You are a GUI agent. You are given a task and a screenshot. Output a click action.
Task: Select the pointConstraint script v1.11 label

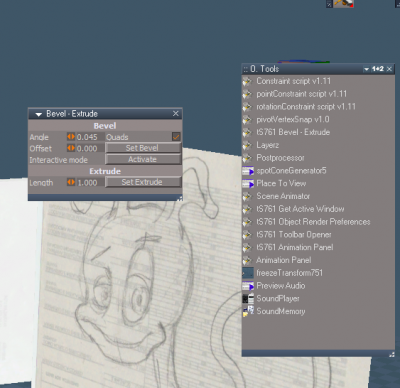(x=302, y=94)
